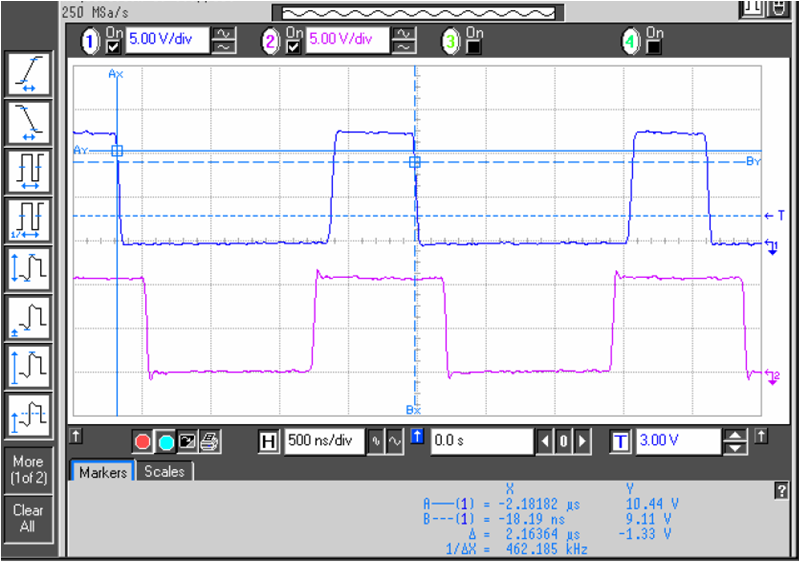Click the help question mark icon

click(x=781, y=491)
